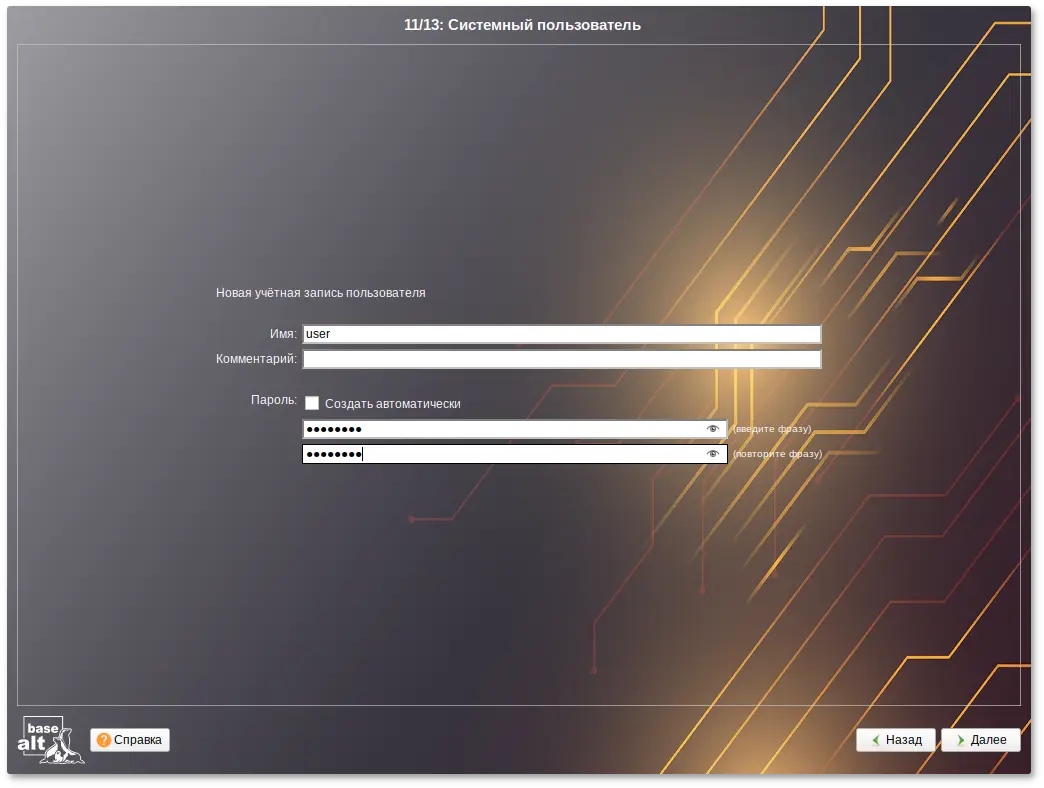Click the base alt logo

(50, 740)
